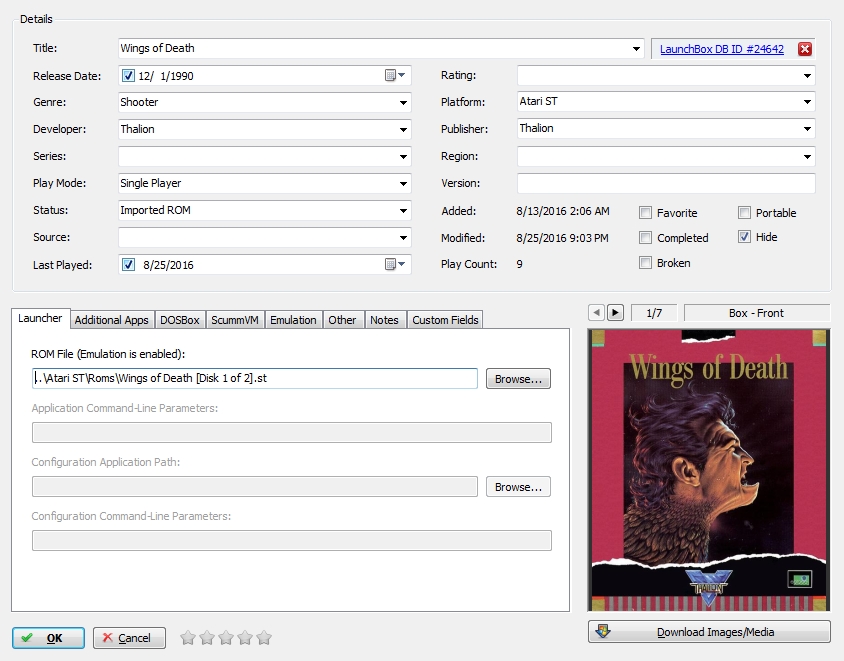This screenshot has width=844, height=661.
Task: Set the rating to three stars
Action: pyautogui.click(x=226, y=638)
